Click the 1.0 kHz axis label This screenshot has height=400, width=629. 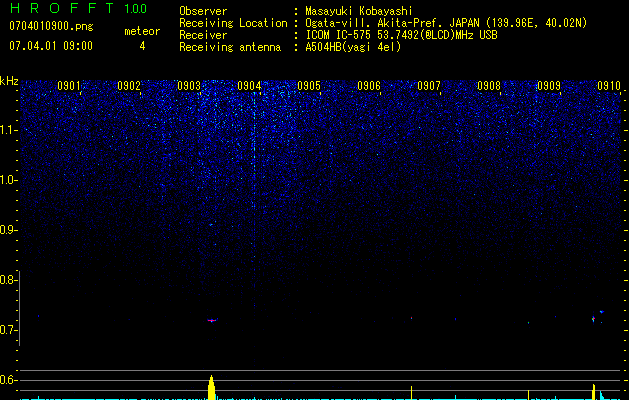pos(8,180)
